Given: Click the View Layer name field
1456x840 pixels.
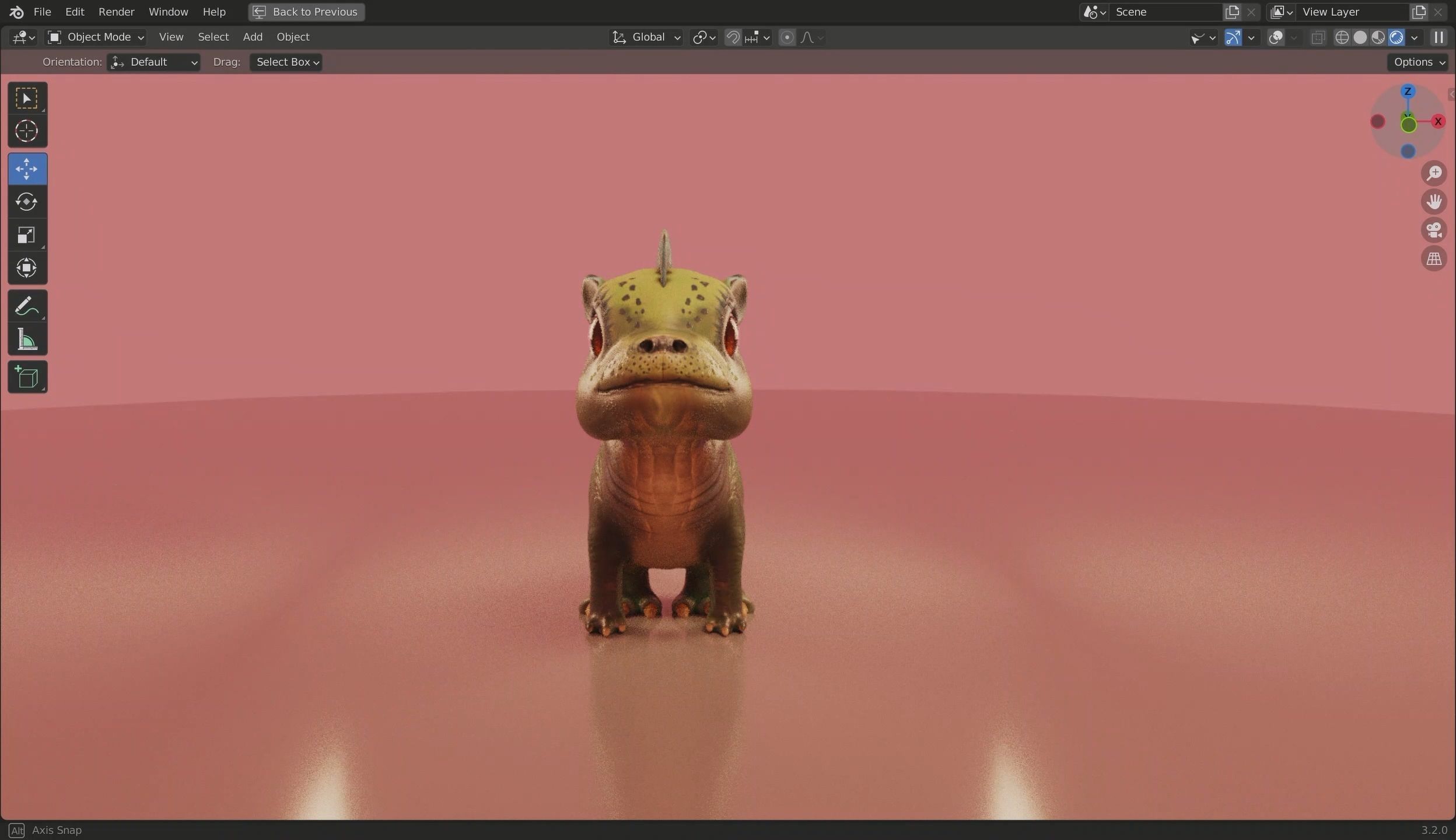Looking at the screenshot, I should pos(1352,12).
